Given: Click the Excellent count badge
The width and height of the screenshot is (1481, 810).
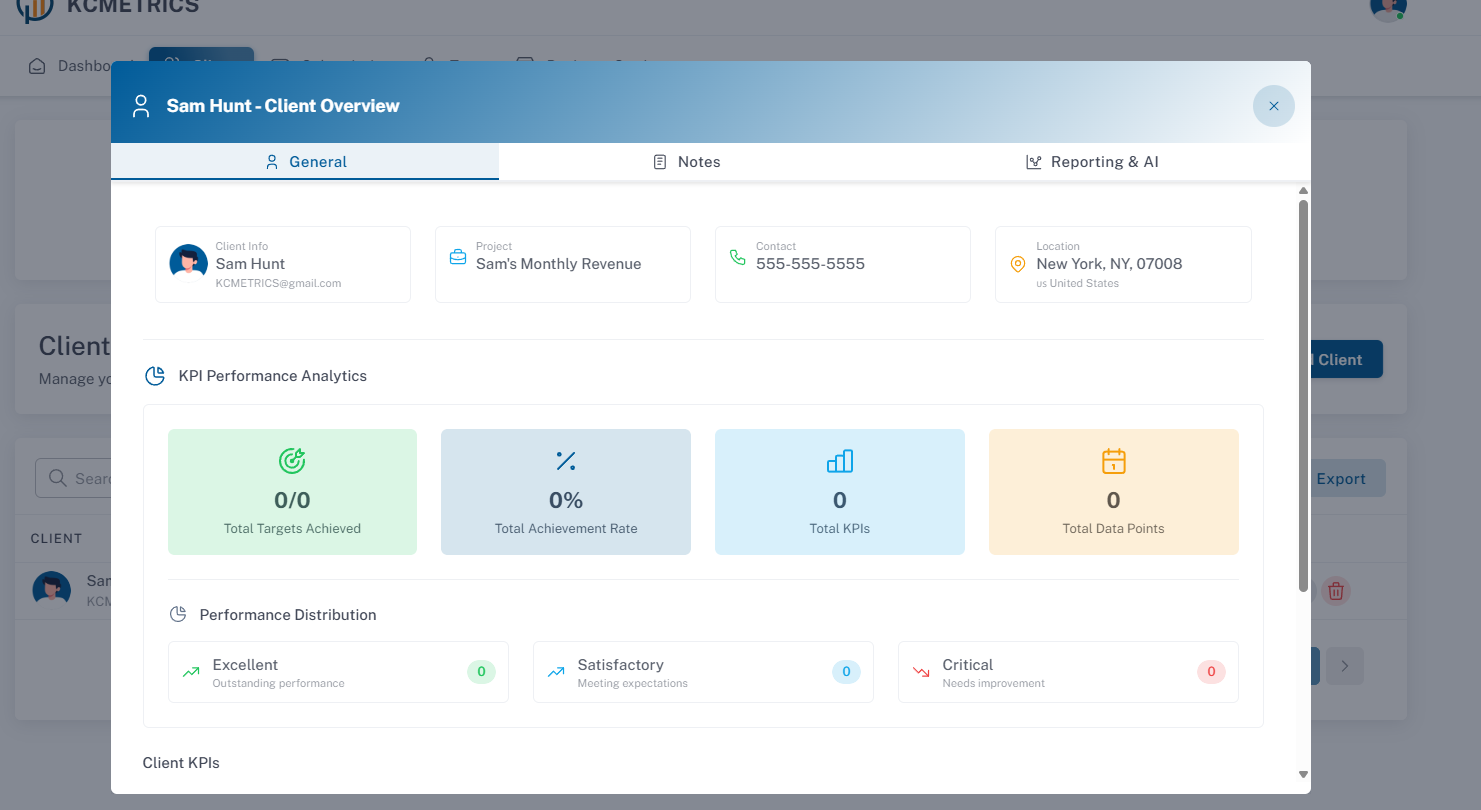Looking at the screenshot, I should click(x=481, y=672).
